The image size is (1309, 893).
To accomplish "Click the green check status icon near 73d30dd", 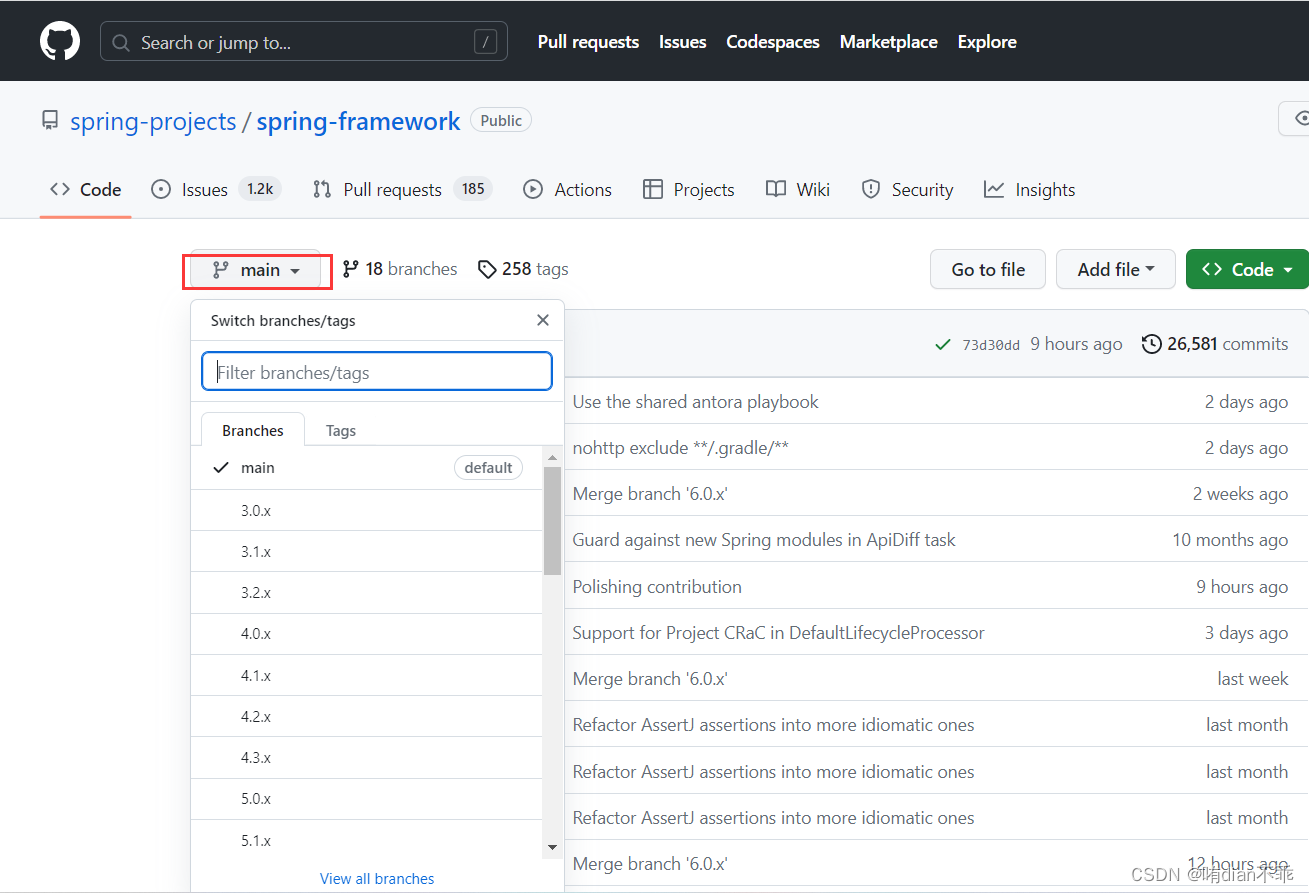I will [942, 344].
